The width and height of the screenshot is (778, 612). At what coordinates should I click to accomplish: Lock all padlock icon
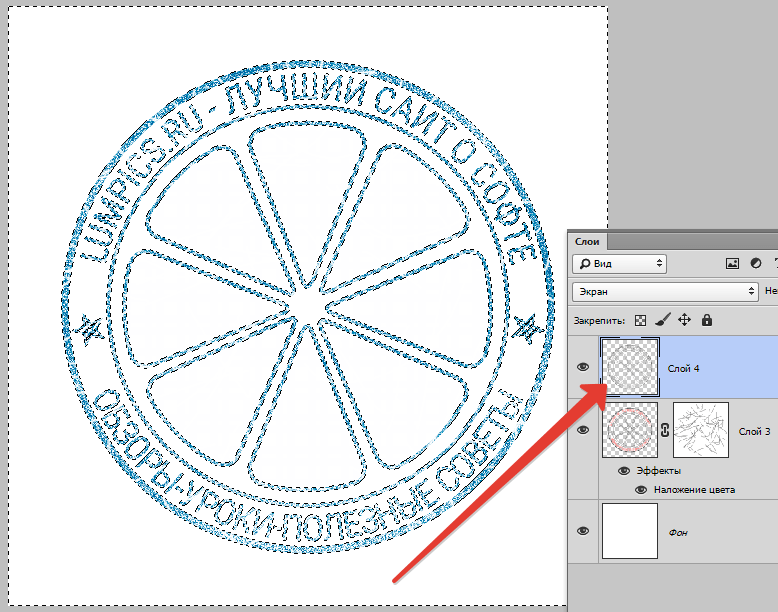click(707, 320)
